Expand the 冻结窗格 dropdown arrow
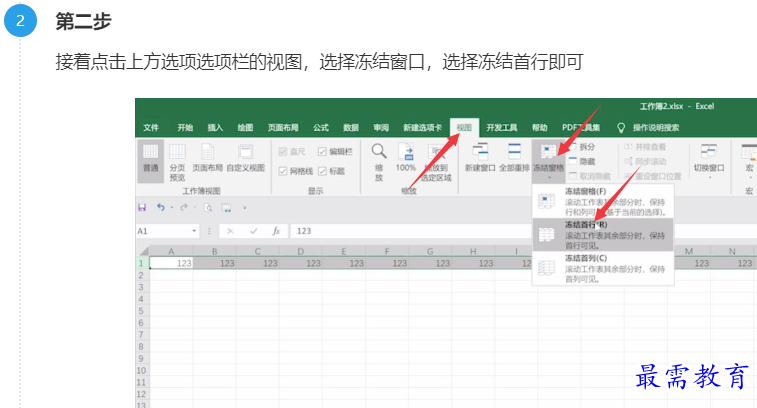This screenshot has height=408, width=757. click(x=548, y=178)
